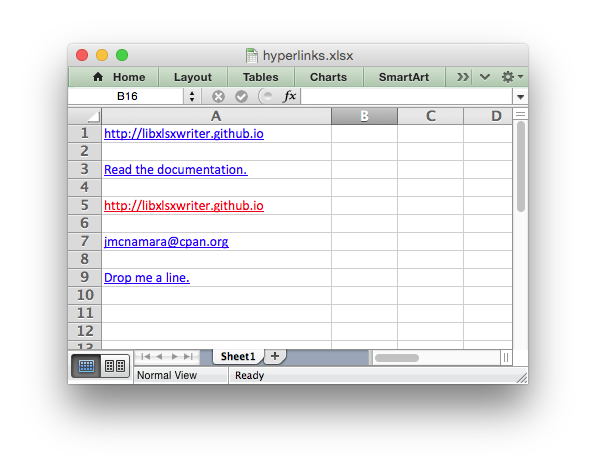Collapse the ribbon with the chevron arrow
The width and height of the screenshot is (596, 476).
tap(485, 77)
